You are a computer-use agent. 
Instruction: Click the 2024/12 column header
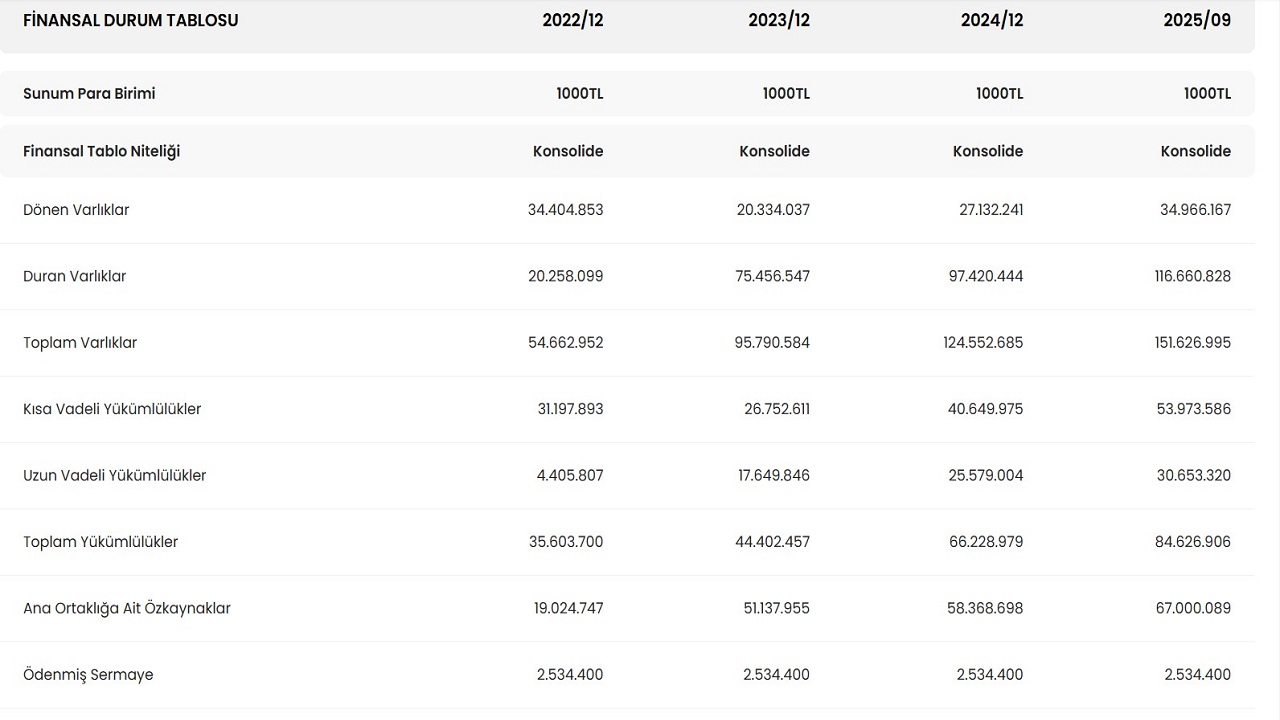tap(992, 20)
